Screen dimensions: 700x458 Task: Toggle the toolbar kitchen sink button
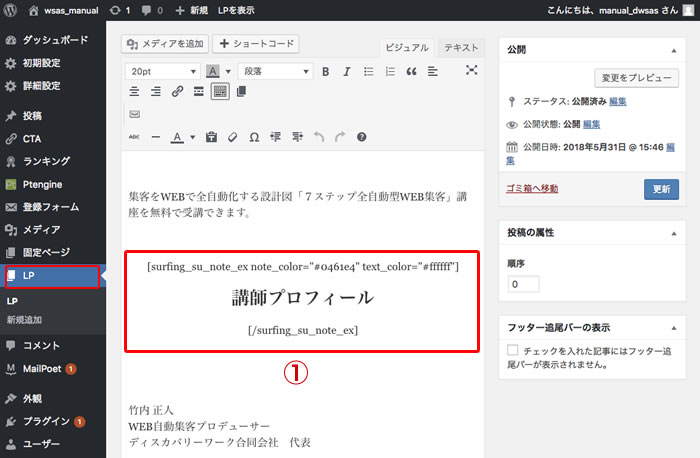click(220, 92)
